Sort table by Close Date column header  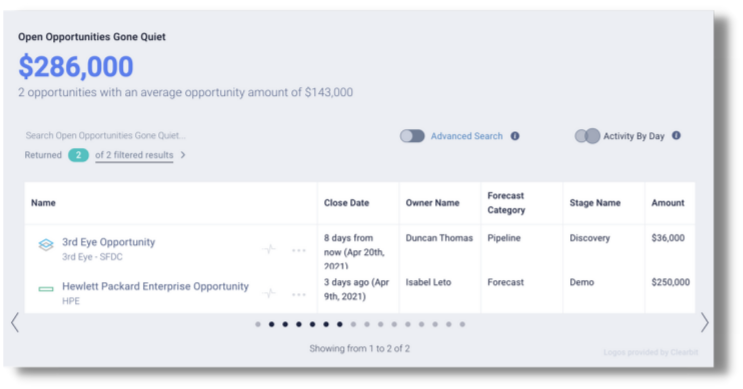346,203
